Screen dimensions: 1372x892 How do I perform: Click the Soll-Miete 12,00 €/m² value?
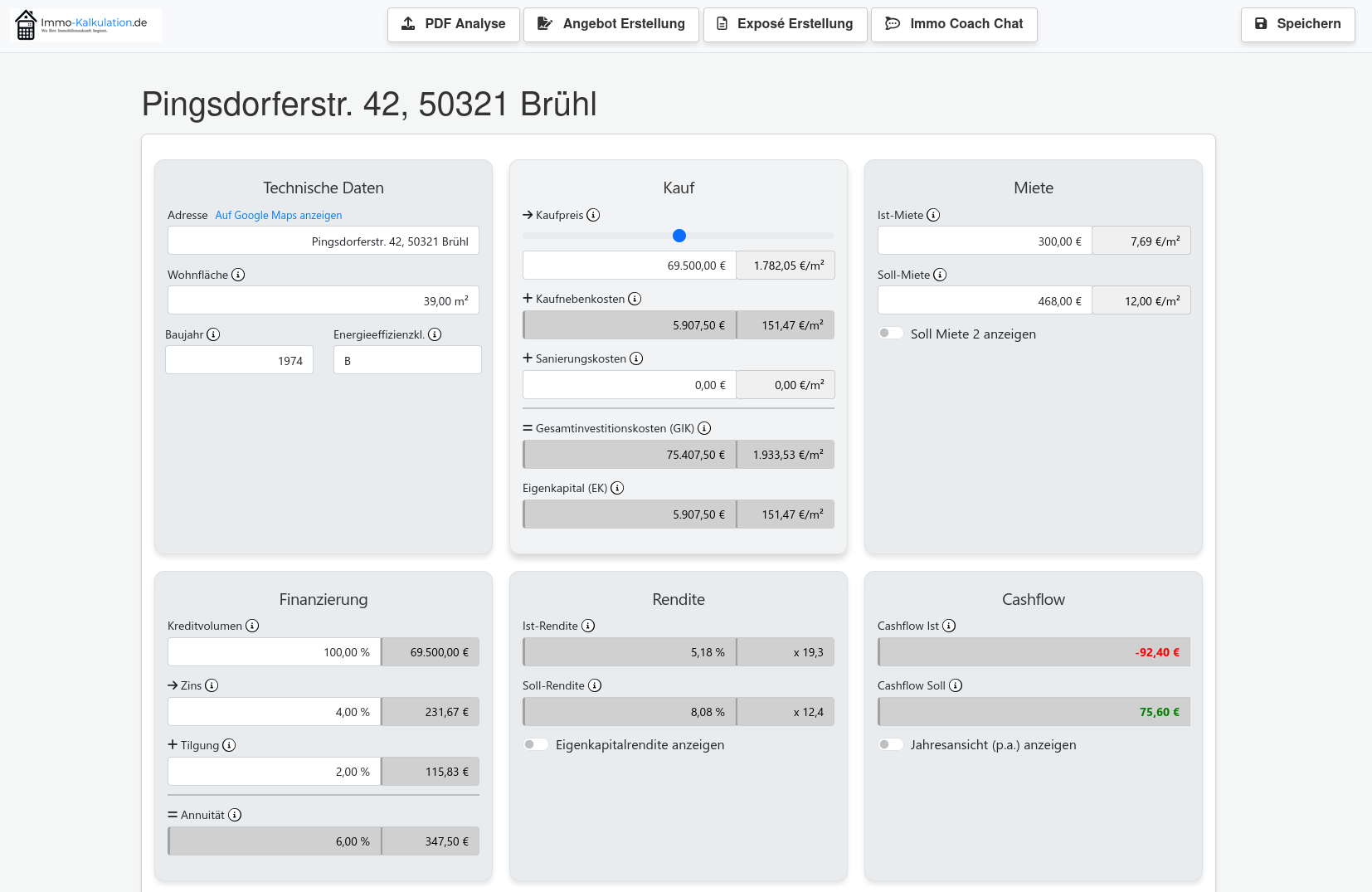point(1141,301)
